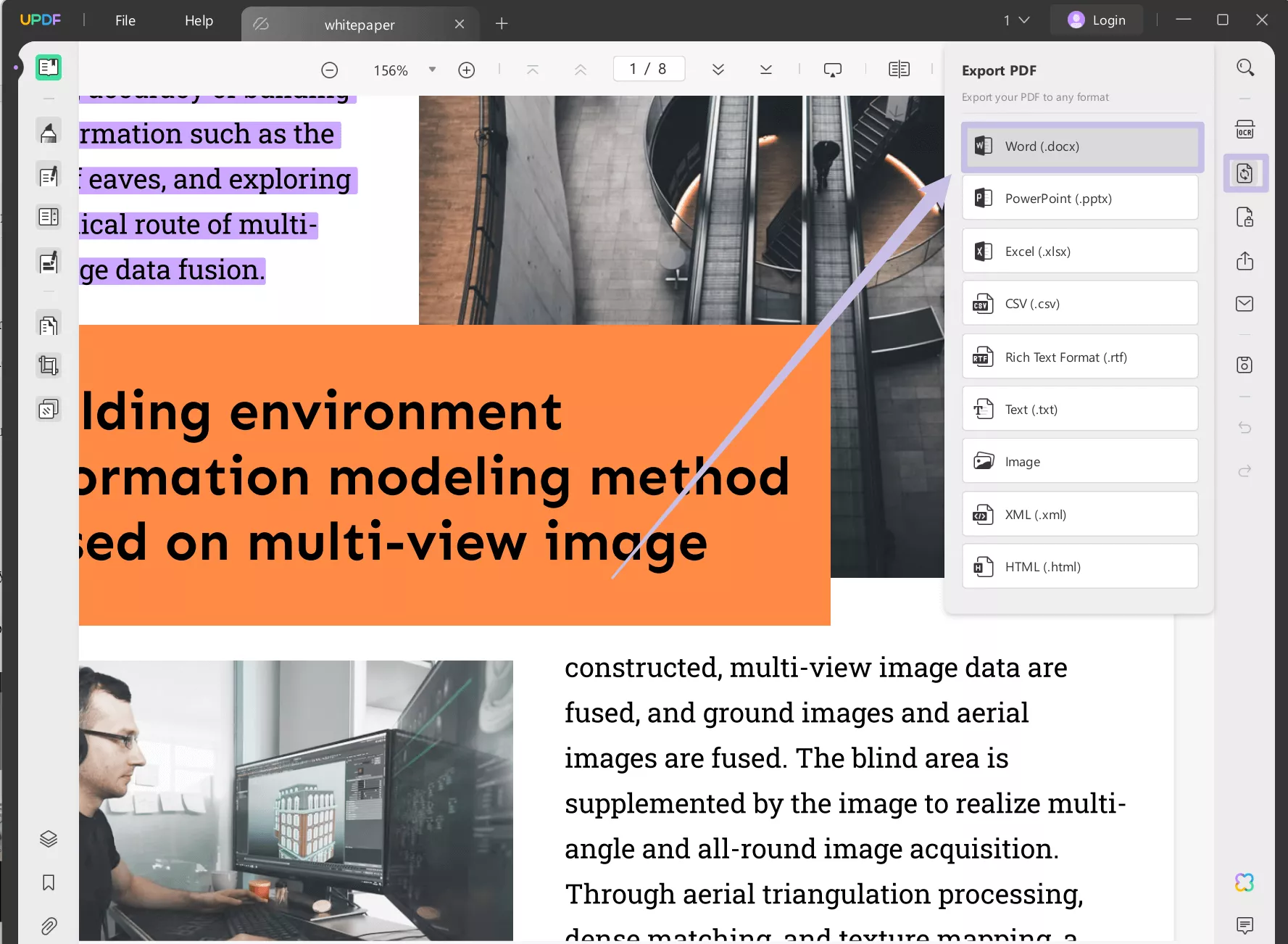
Task: Open the Help menu
Action: coord(199,20)
